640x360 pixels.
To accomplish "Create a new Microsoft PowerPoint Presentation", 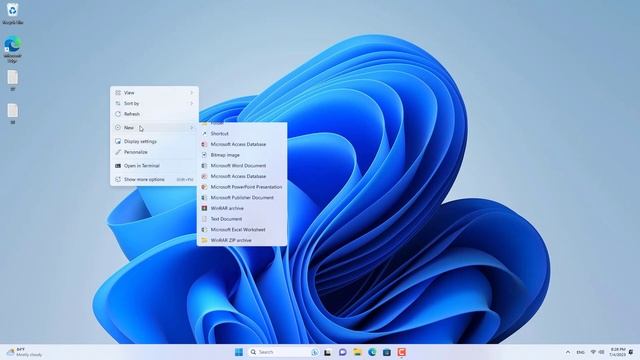I will [x=242, y=187].
